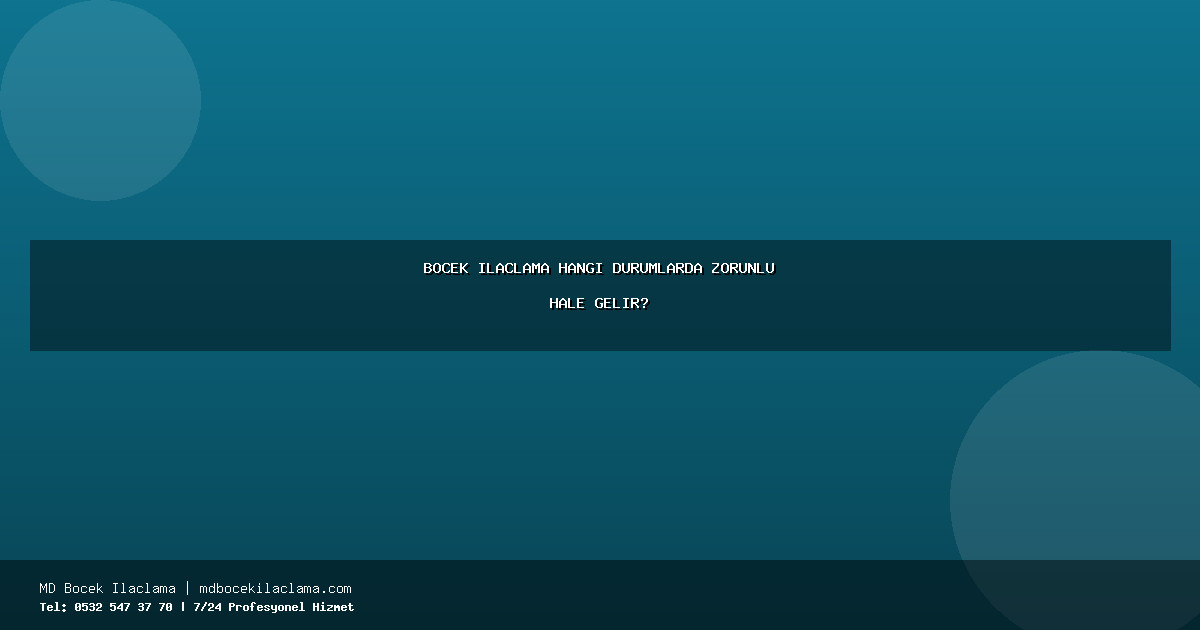Click the word GELIR? ending the headline
The image size is (1200, 630).
coord(622,303)
